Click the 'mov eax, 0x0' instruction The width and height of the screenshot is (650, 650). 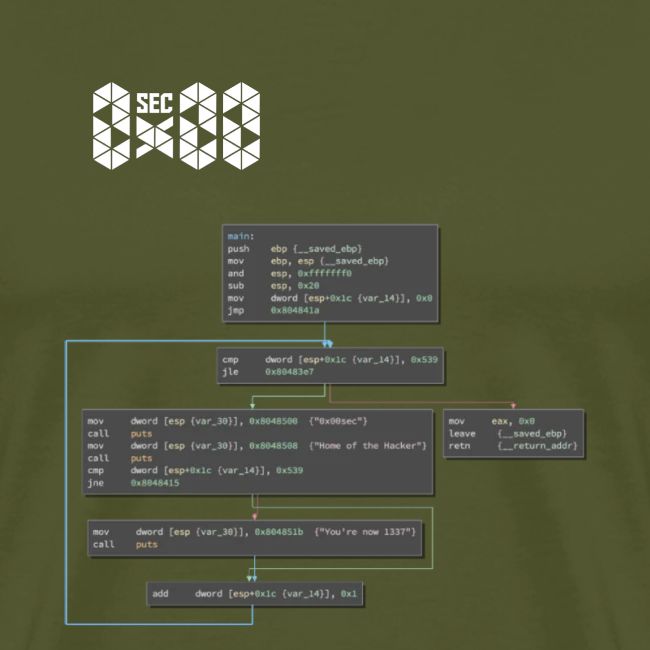tap(491, 421)
